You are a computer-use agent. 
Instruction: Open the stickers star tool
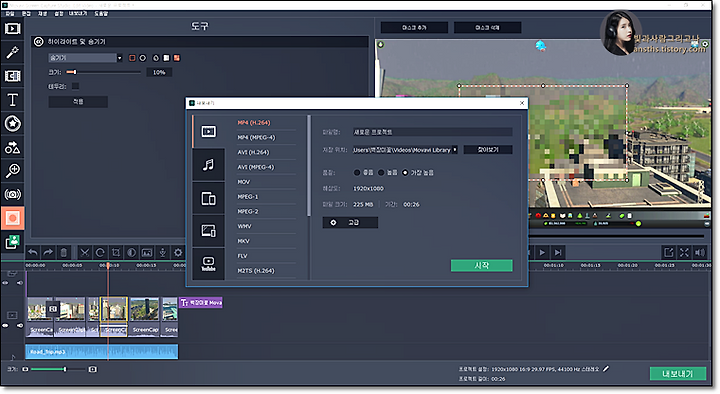(12, 123)
